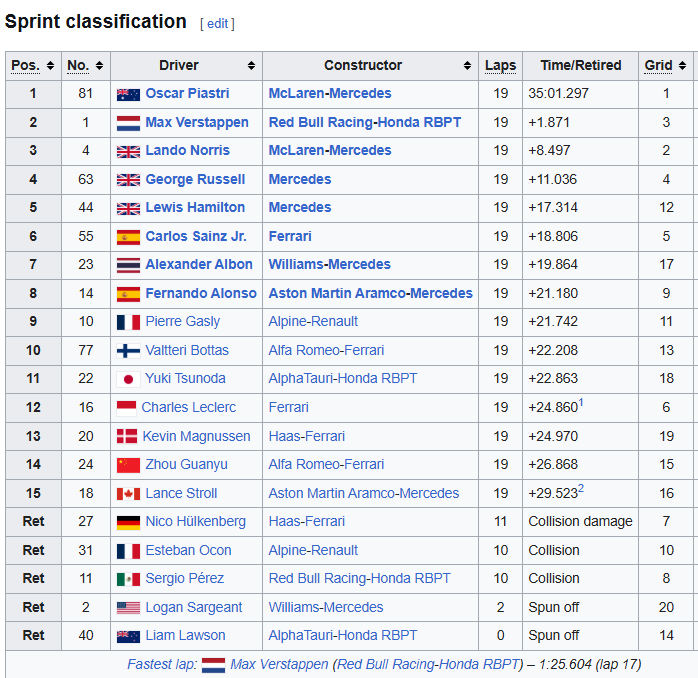Open Yuki Tsunoda driver link
The height and width of the screenshot is (678, 698).
click(185, 378)
